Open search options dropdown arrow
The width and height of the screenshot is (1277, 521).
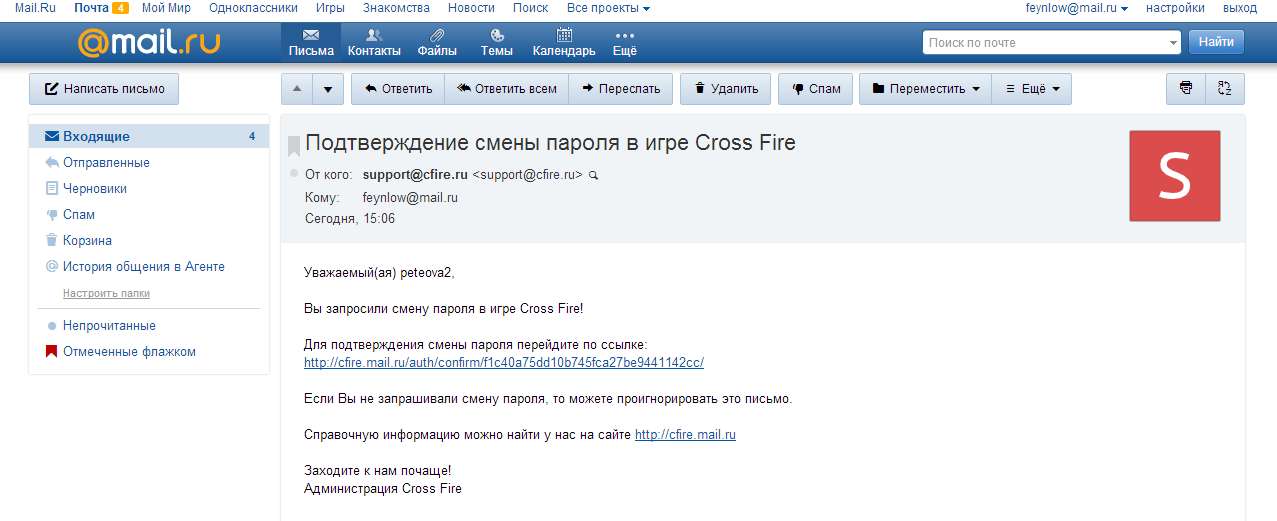click(1173, 43)
